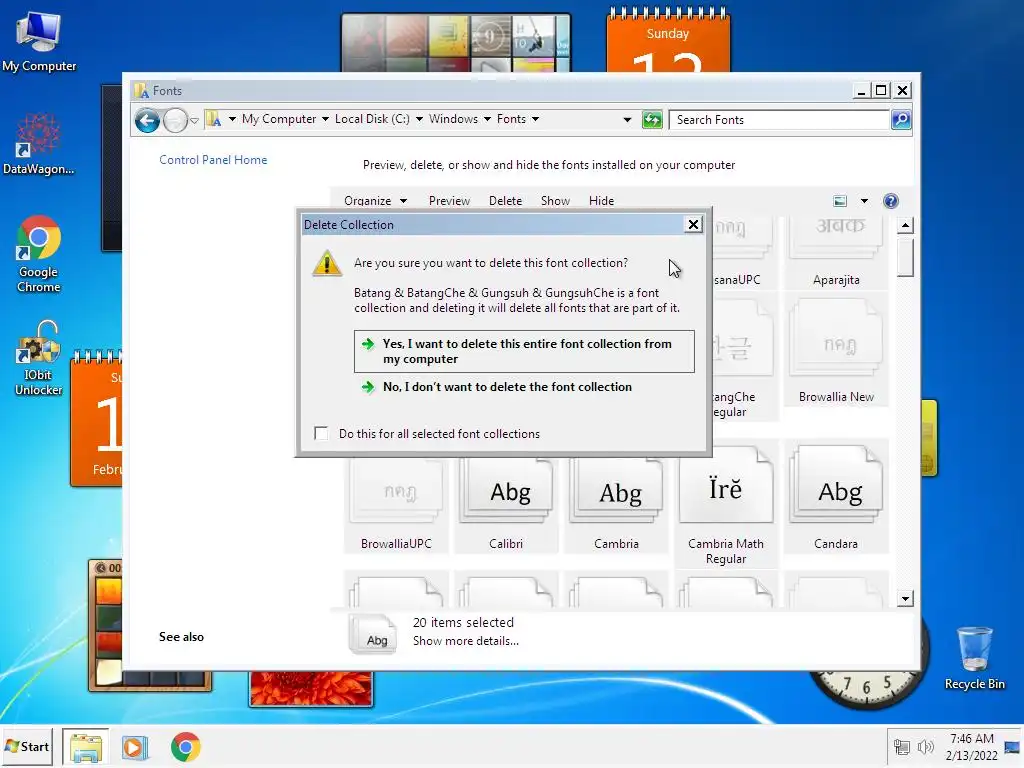1024x768 pixels.
Task: Choose Yes, delete this entire font collection
Action: tap(524, 351)
